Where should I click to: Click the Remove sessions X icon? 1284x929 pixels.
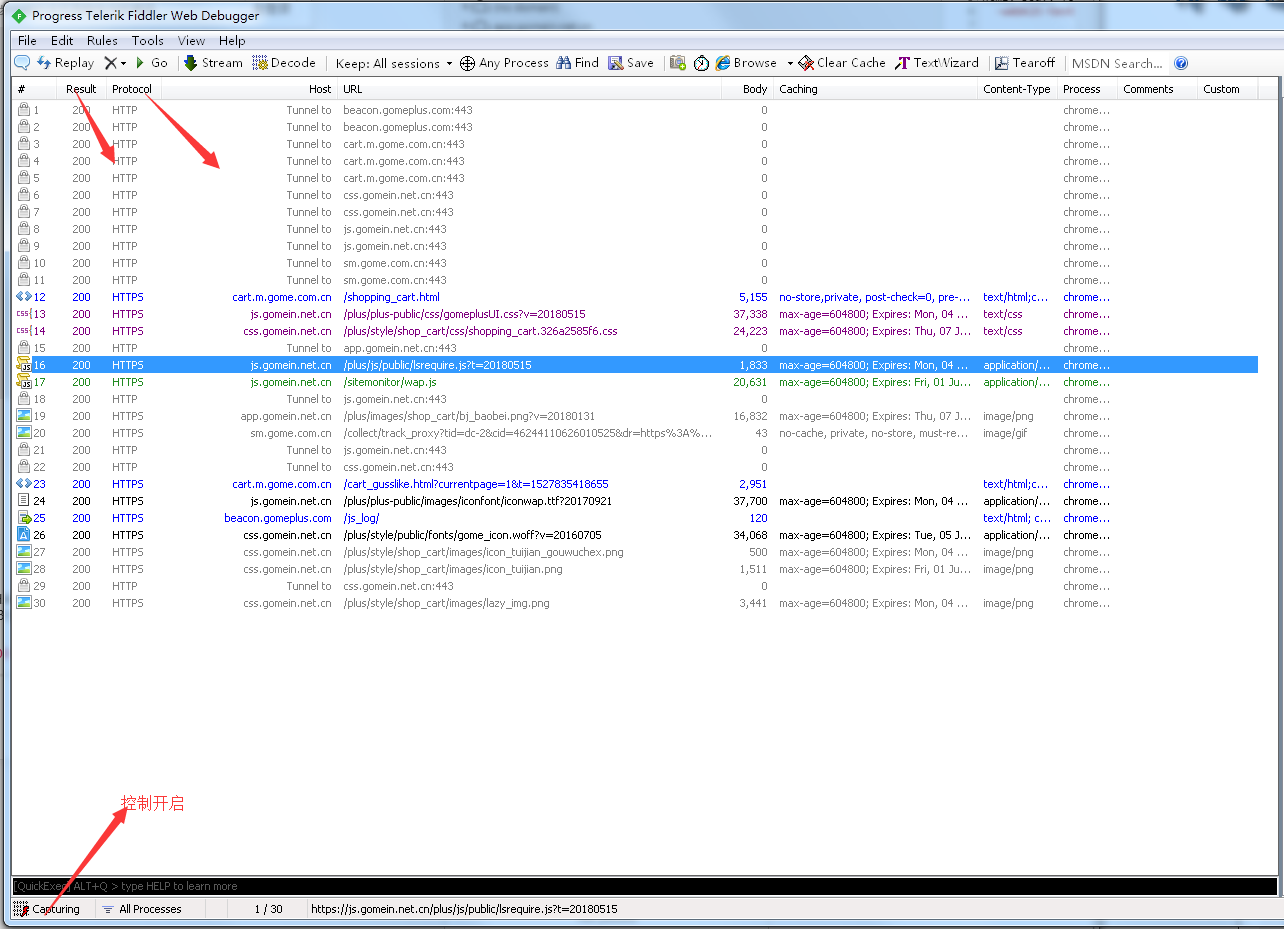[111, 63]
